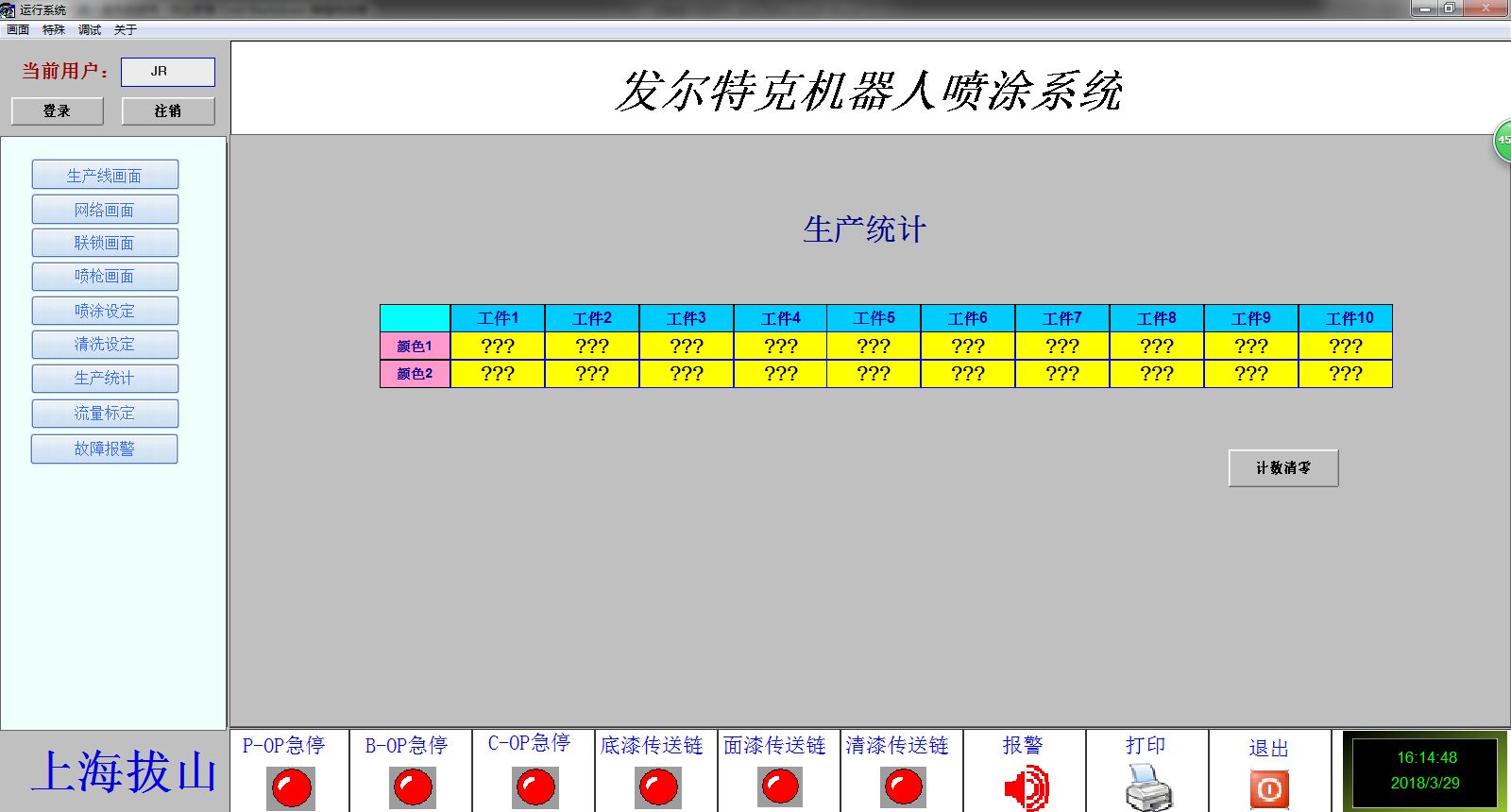This screenshot has height=812, width=1511.
Task: Click the 颜色2 value under 工件10
Action: [x=1346, y=374]
